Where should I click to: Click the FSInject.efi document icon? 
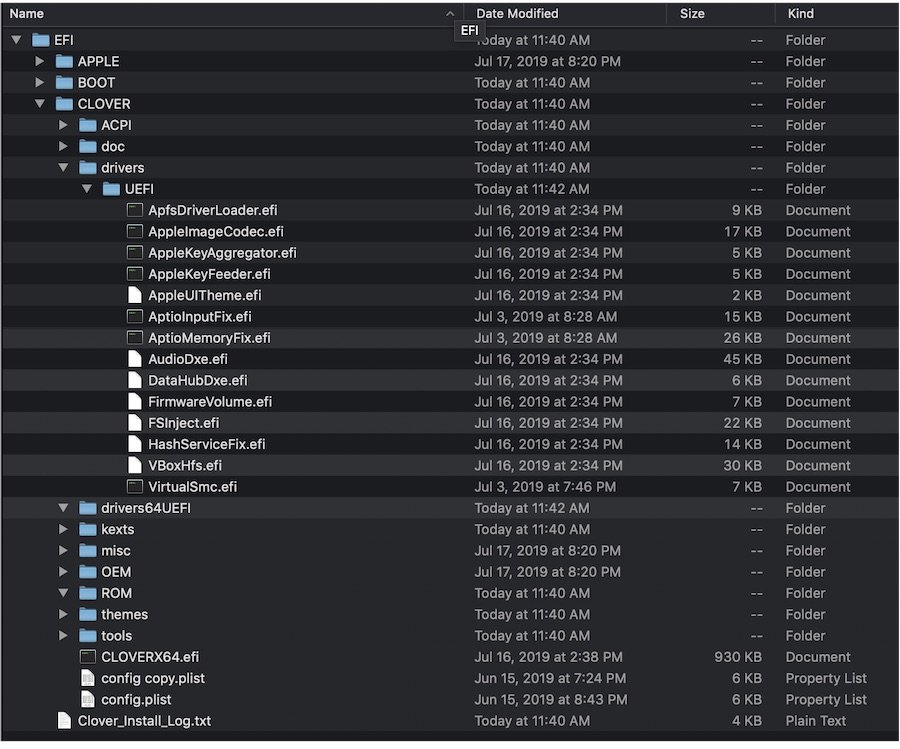pos(135,422)
